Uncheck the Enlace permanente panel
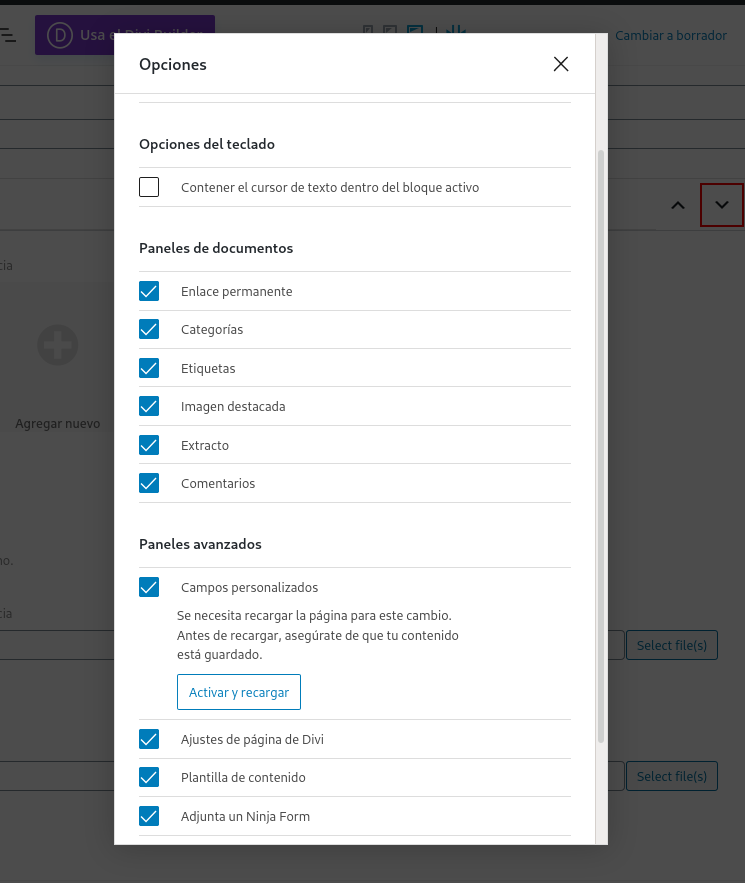This screenshot has width=745, height=883. point(149,291)
